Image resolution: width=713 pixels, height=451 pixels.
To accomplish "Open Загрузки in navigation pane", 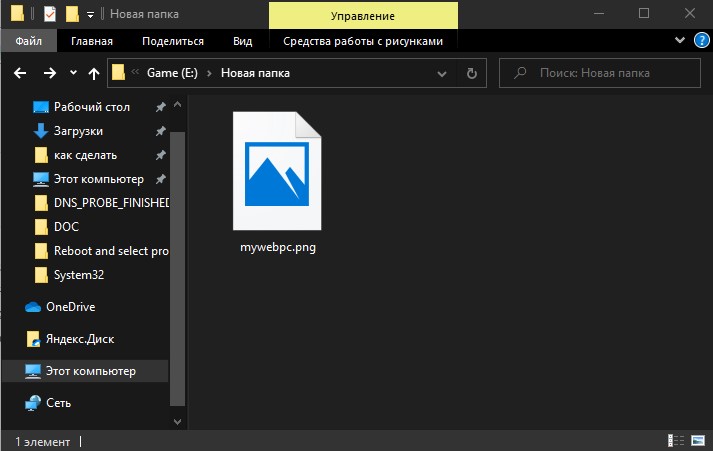I will tap(78, 131).
